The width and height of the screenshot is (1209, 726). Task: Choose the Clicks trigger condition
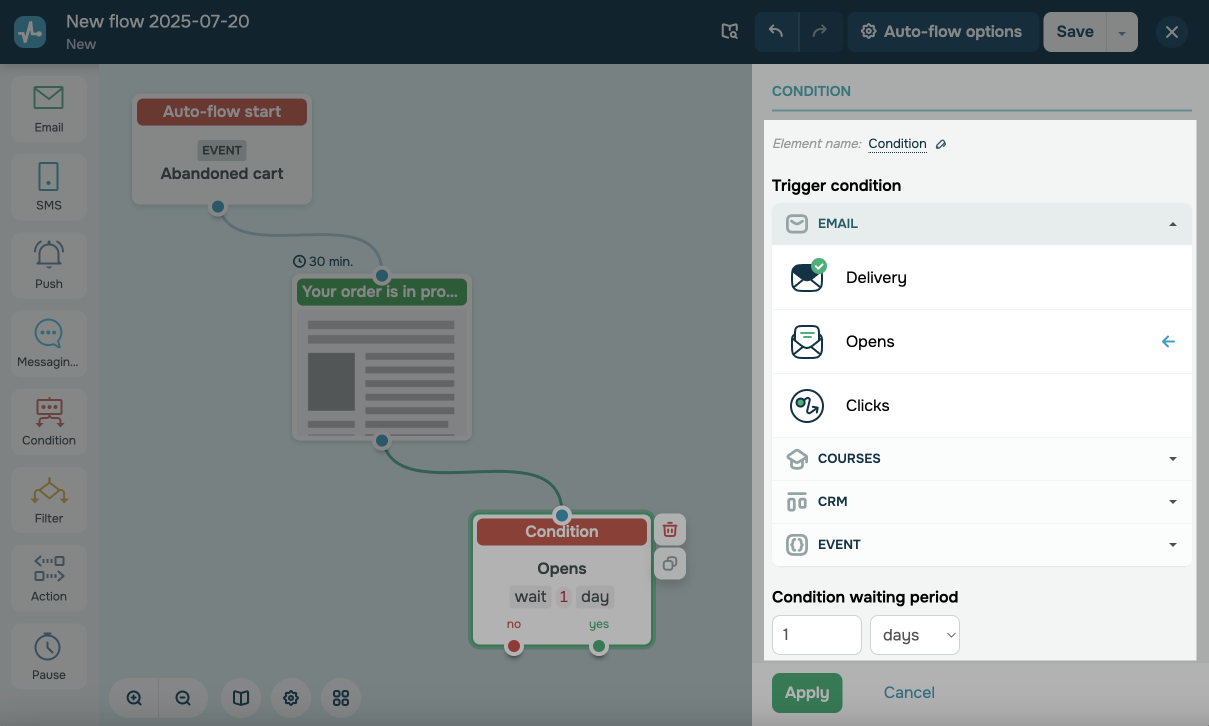point(867,406)
